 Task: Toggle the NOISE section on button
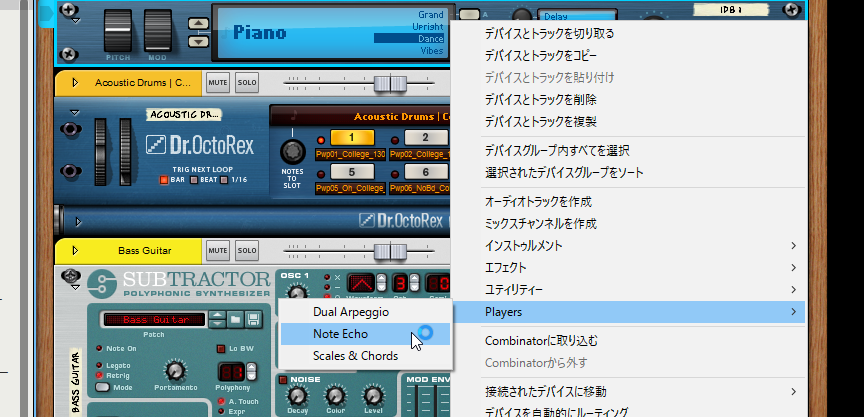[283, 380]
